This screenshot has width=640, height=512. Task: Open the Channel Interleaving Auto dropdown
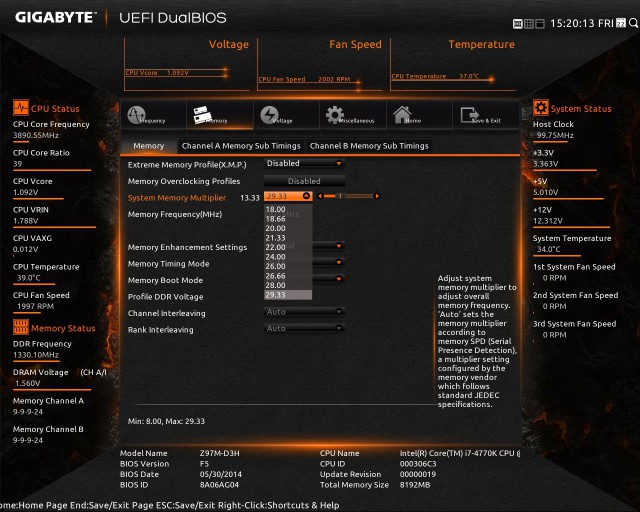[x=304, y=312]
